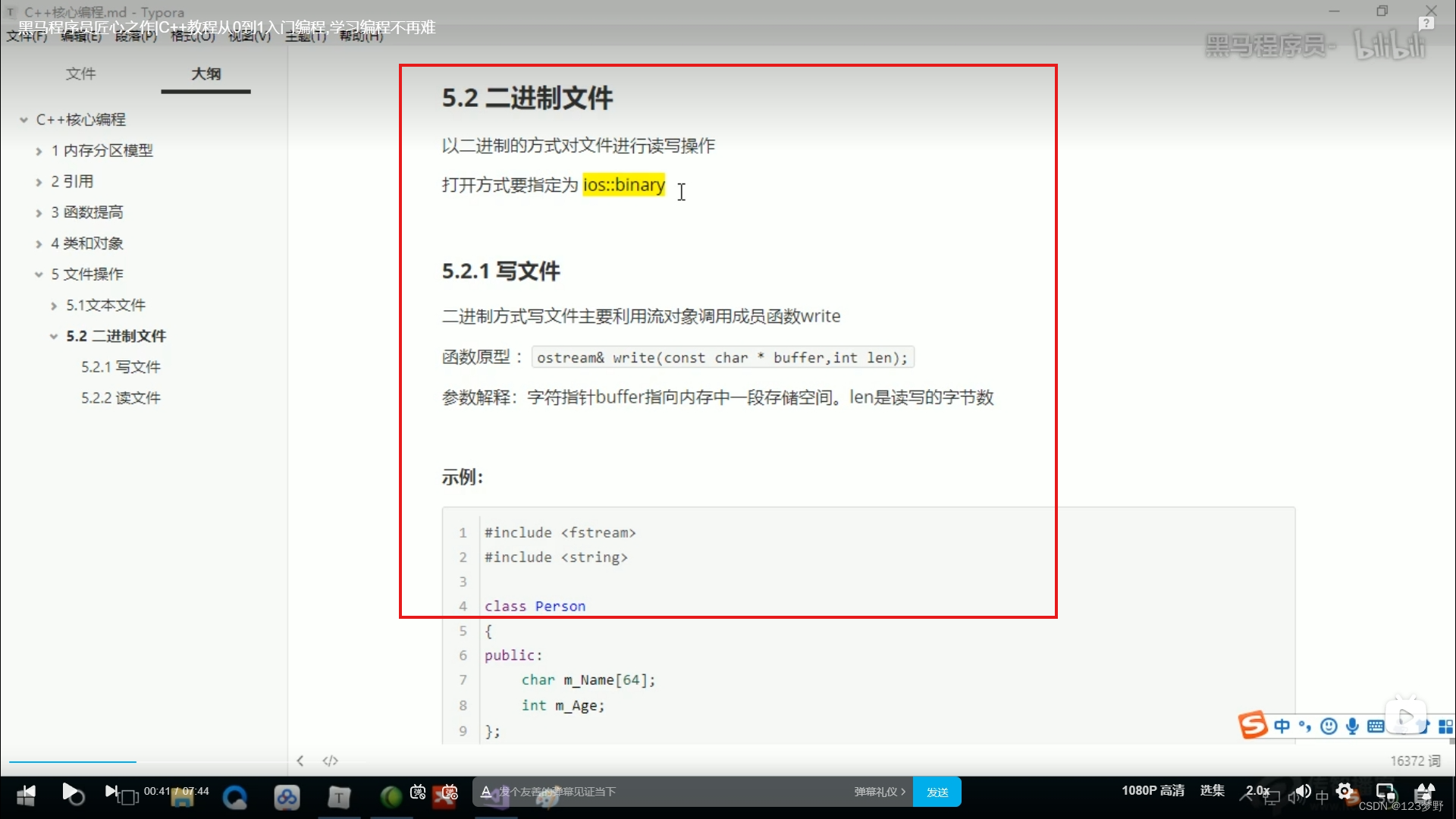Expand the 2 引用 outline node
The width and height of the screenshot is (1456, 819).
[x=39, y=182]
